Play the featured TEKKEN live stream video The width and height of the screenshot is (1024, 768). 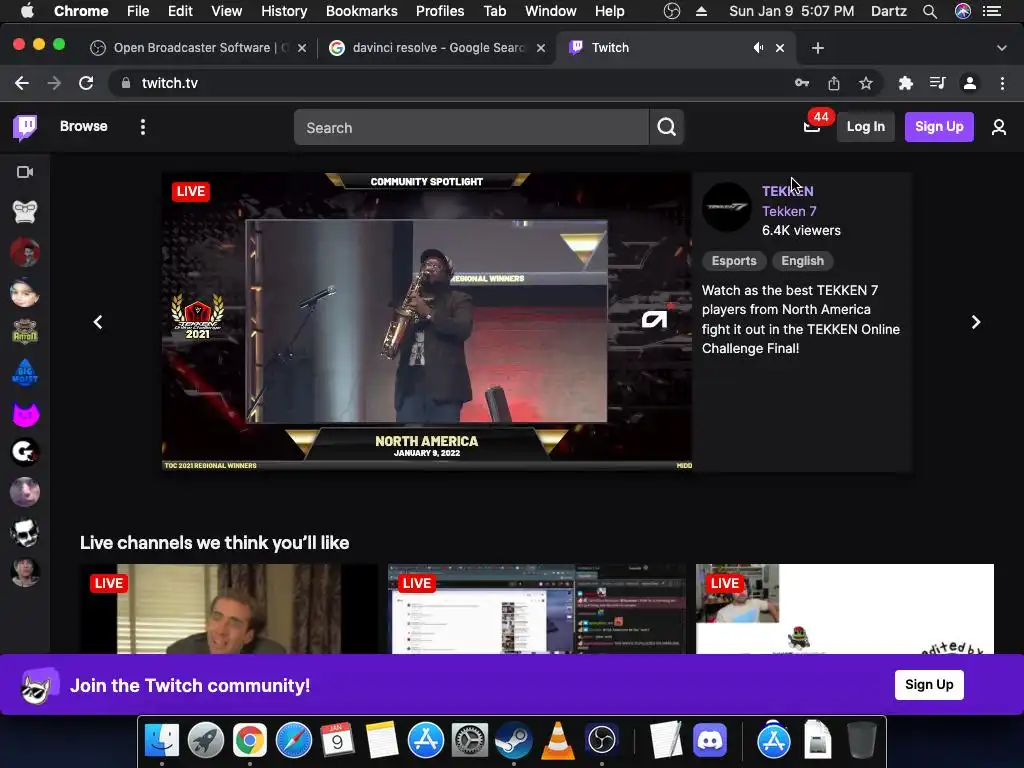pos(426,321)
